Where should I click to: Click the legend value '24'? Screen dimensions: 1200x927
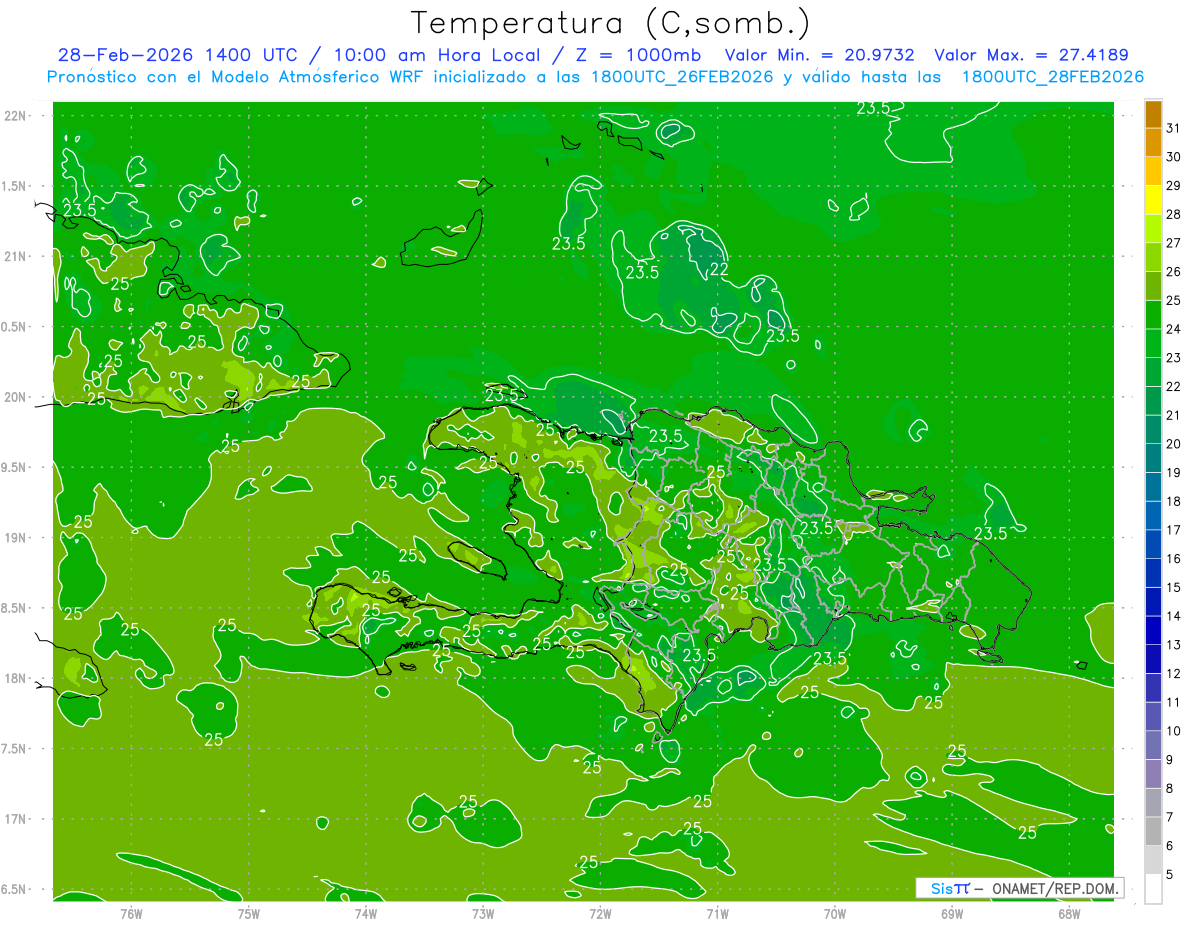(1174, 329)
